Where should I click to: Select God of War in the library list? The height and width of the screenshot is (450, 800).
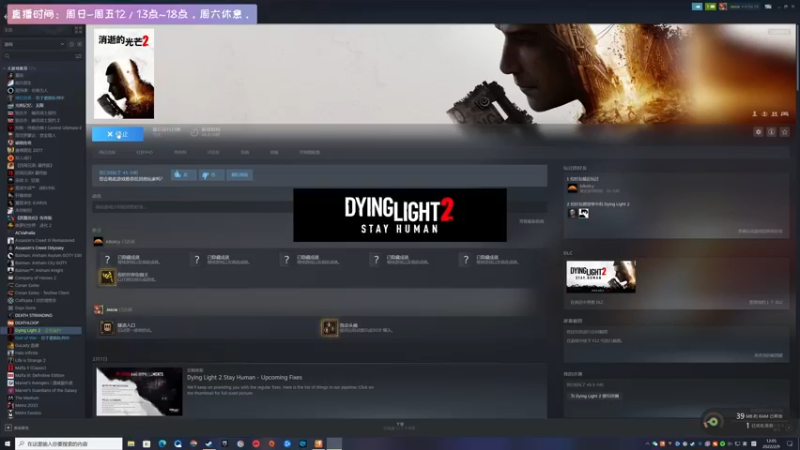(x=41, y=338)
